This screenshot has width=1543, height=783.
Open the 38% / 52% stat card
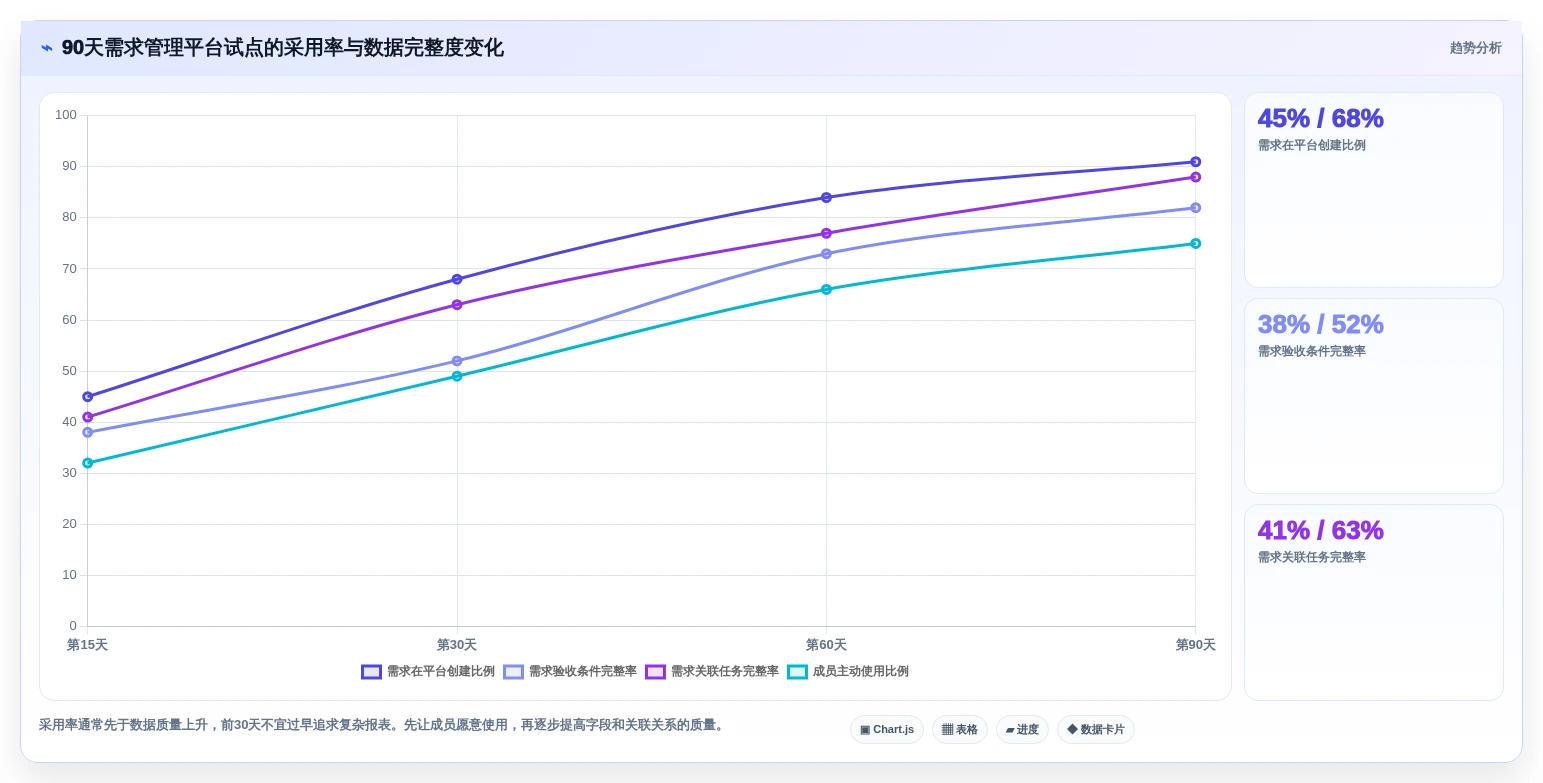(1373, 396)
